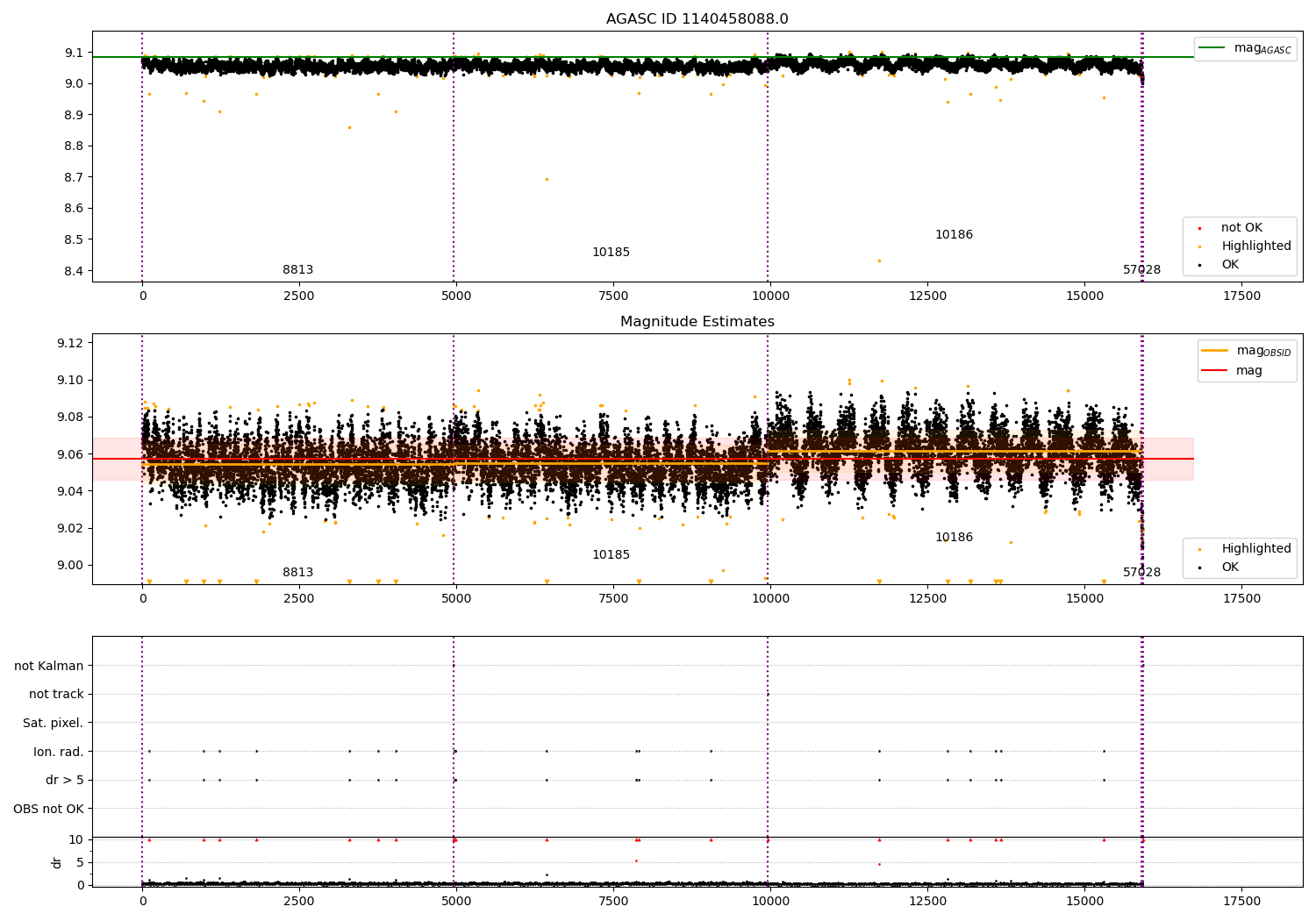This screenshot has height=921, width=1316.
Task: Click OBSID label 10186 in the AGASC ID plot
Action: pos(954,235)
